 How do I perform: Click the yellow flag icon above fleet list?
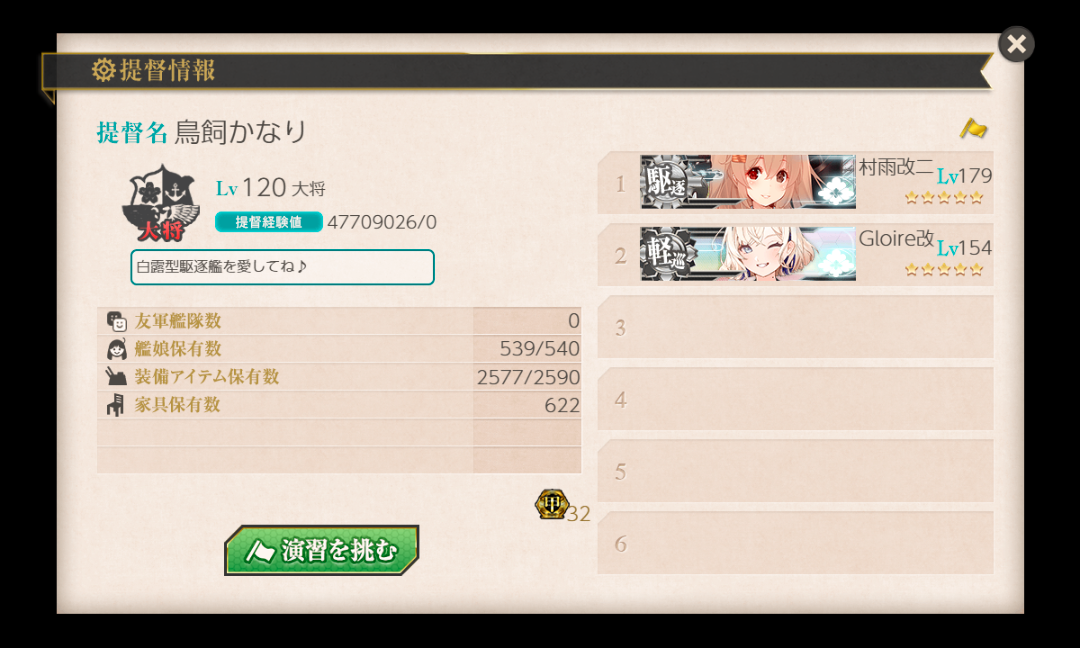[x=973, y=128]
